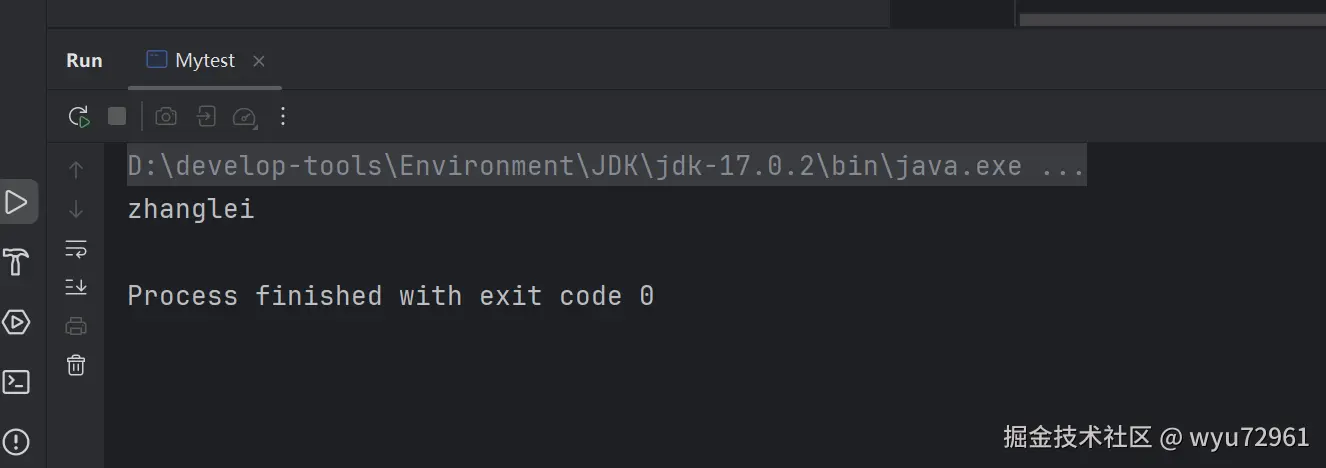Close the Mytest run tab
Image resolution: width=1326 pixels, height=468 pixels.
point(259,61)
